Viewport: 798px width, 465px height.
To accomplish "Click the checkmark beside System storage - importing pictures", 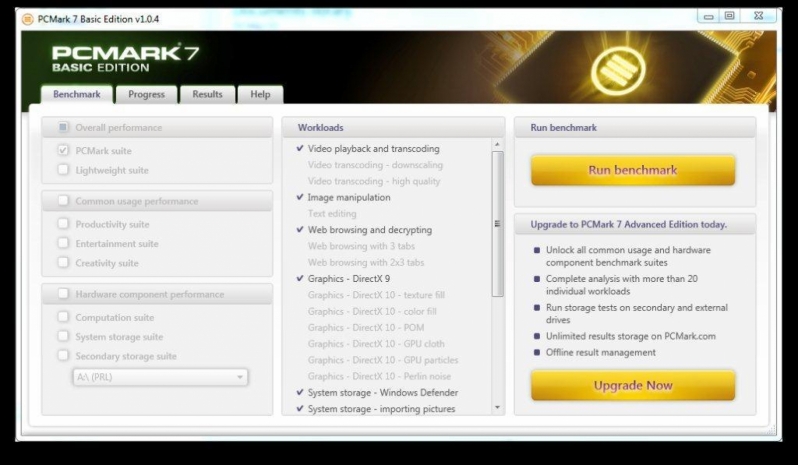I will coord(300,409).
